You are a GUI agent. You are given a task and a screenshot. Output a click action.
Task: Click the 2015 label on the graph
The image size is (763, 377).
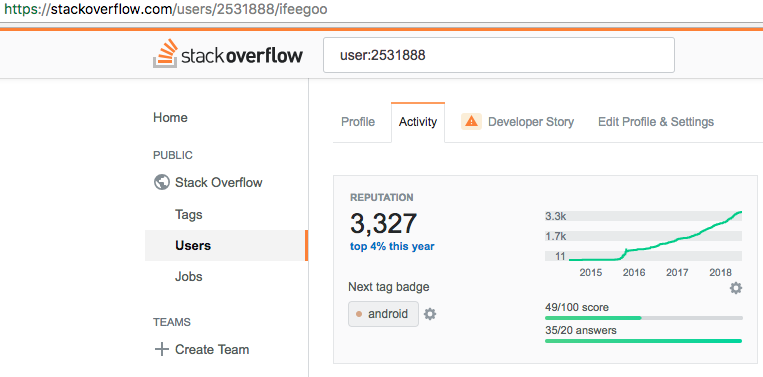point(591,272)
